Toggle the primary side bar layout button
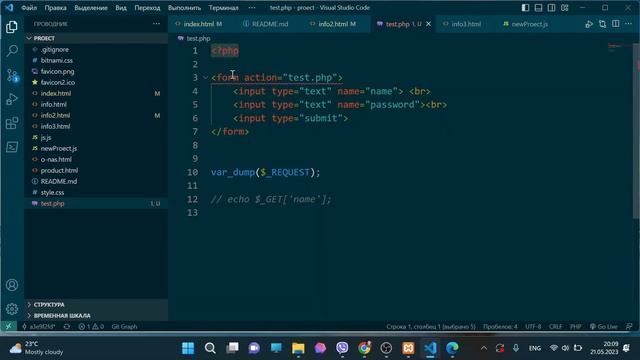 click(x=525, y=8)
